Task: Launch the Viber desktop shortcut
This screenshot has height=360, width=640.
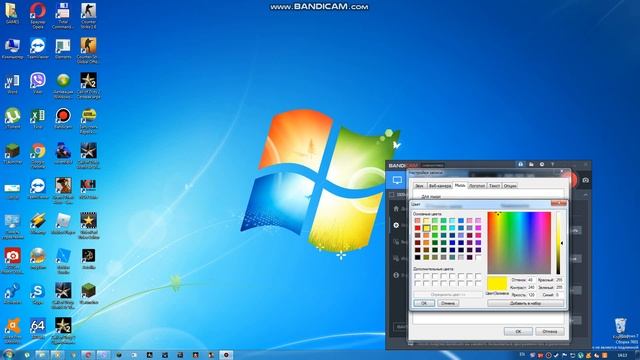Action: pos(38,83)
